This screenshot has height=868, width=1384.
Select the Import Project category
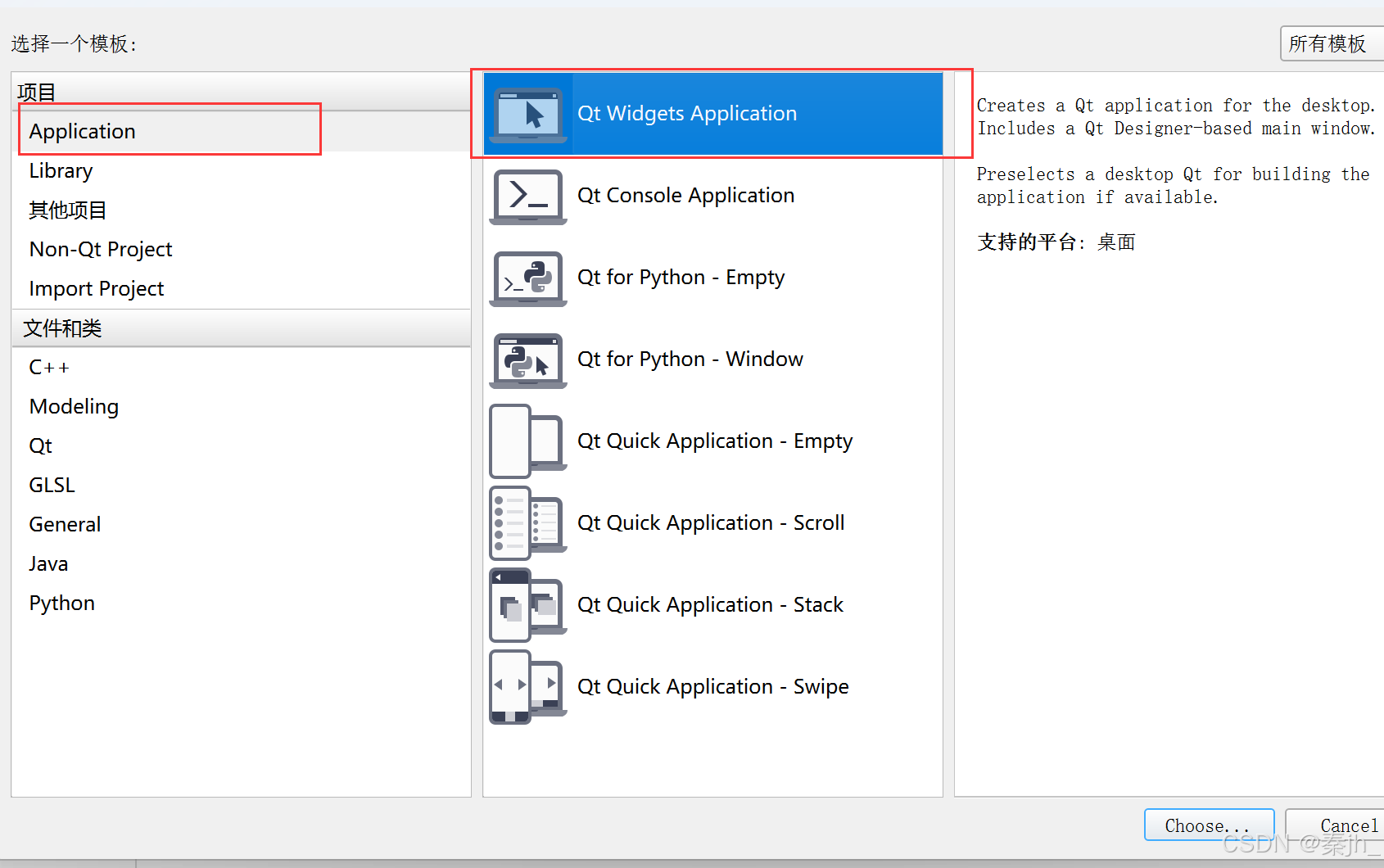[x=242, y=288]
